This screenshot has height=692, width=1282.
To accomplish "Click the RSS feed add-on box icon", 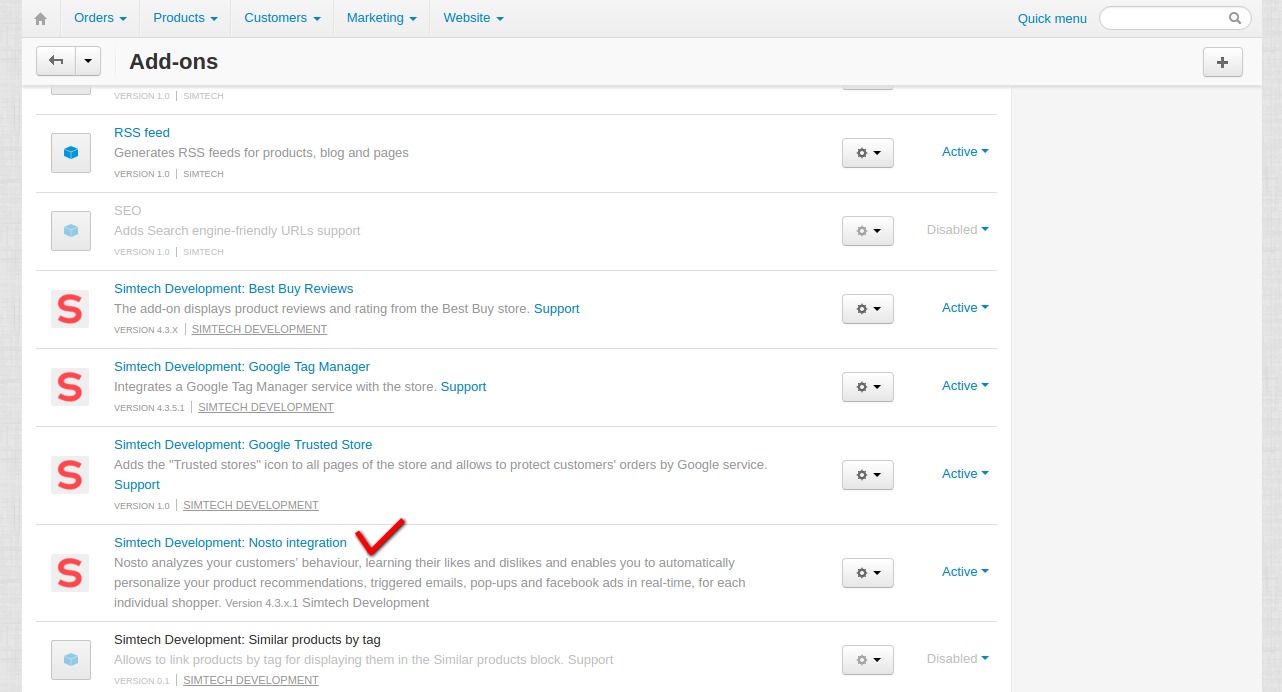I will [71, 152].
